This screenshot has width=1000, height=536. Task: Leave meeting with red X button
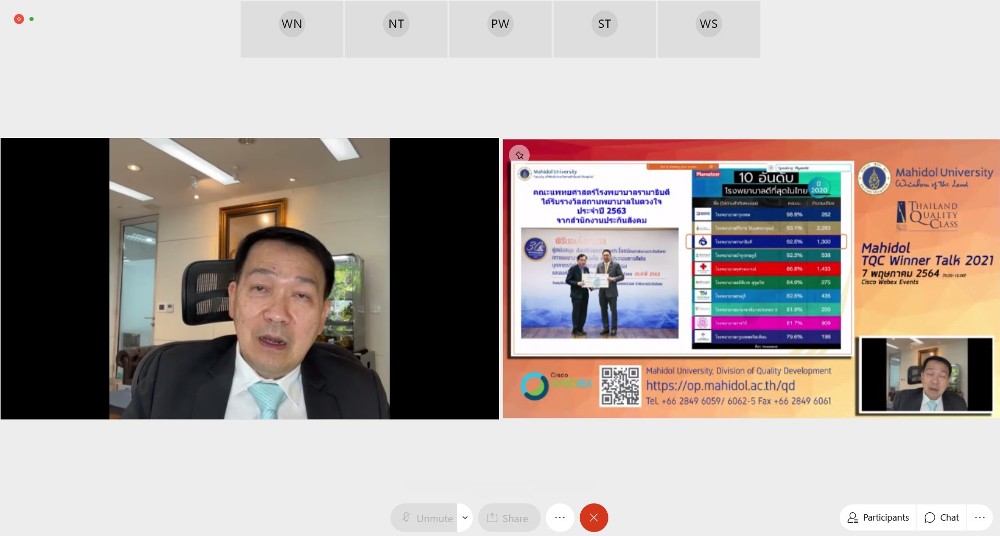coord(594,518)
